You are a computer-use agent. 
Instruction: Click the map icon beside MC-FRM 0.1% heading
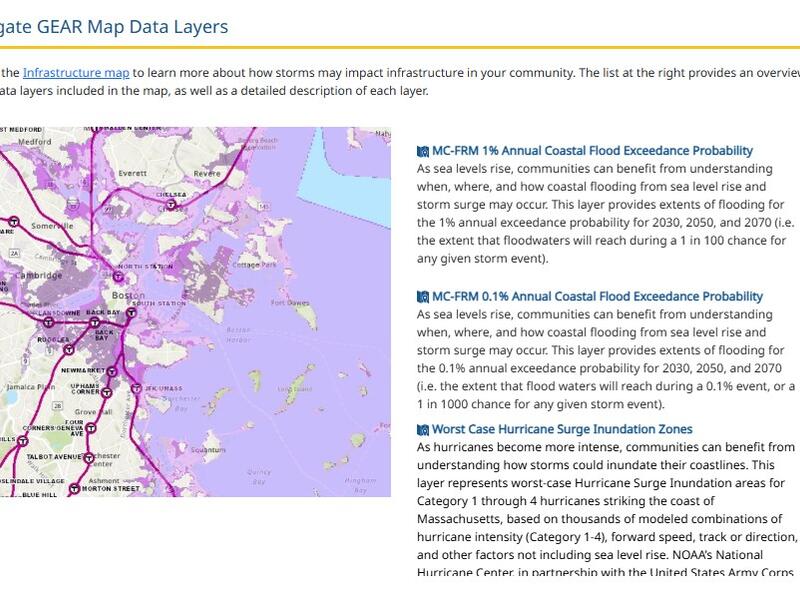[x=422, y=297]
